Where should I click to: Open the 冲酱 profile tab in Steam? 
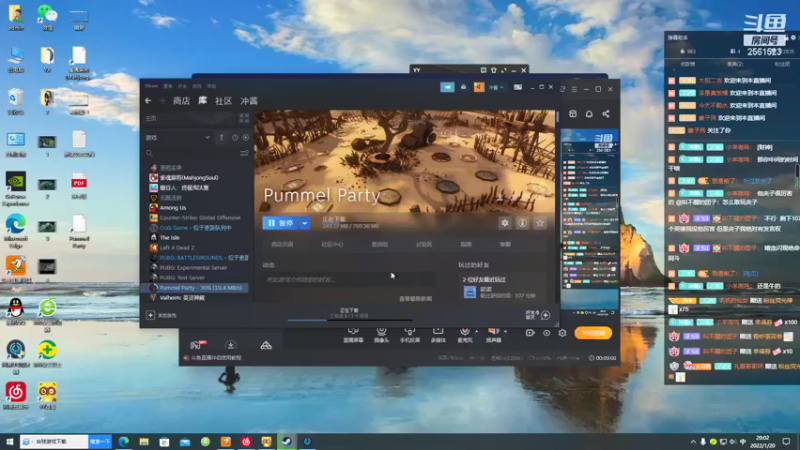coord(249,101)
